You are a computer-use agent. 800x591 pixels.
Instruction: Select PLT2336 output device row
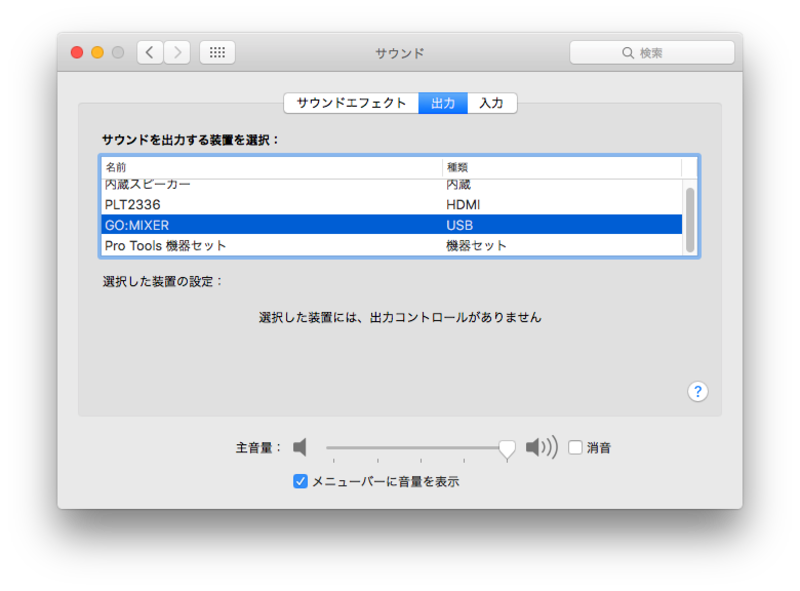391,204
